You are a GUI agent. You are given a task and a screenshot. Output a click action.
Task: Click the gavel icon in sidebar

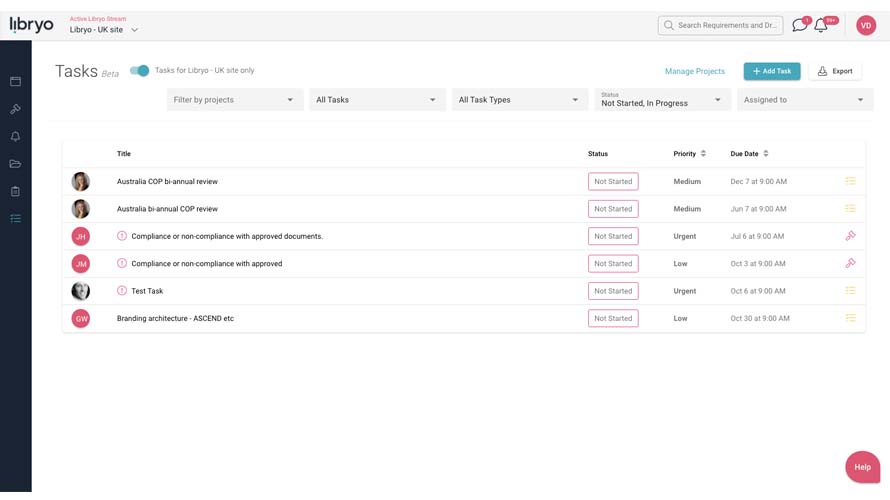(15, 109)
